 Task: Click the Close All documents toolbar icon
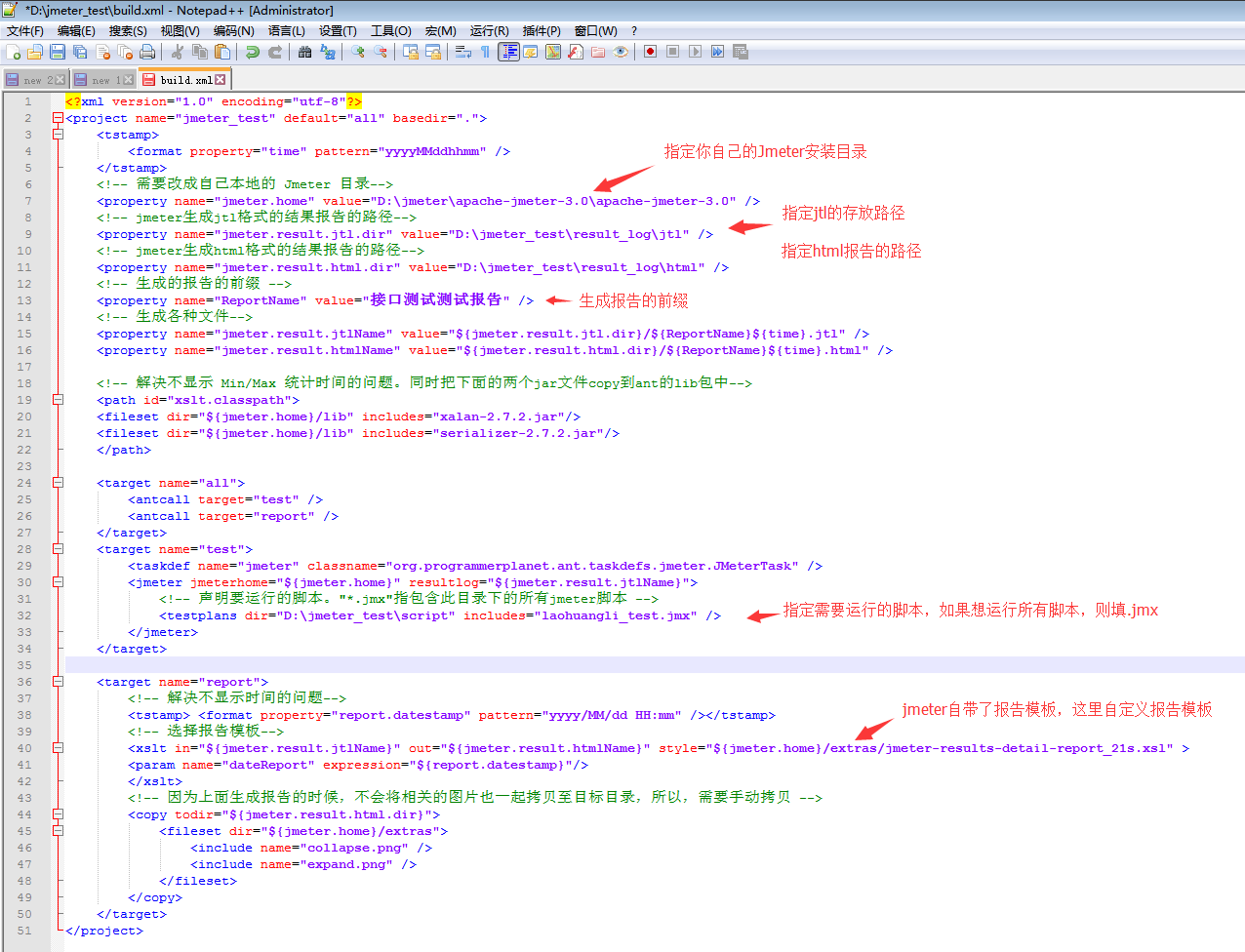click(125, 52)
